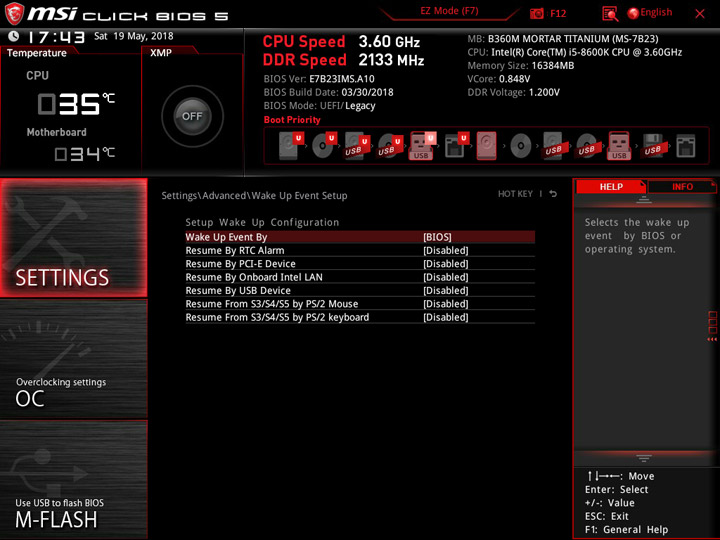
Task: Close the BIOS with the red X
Action: [x=700, y=14]
